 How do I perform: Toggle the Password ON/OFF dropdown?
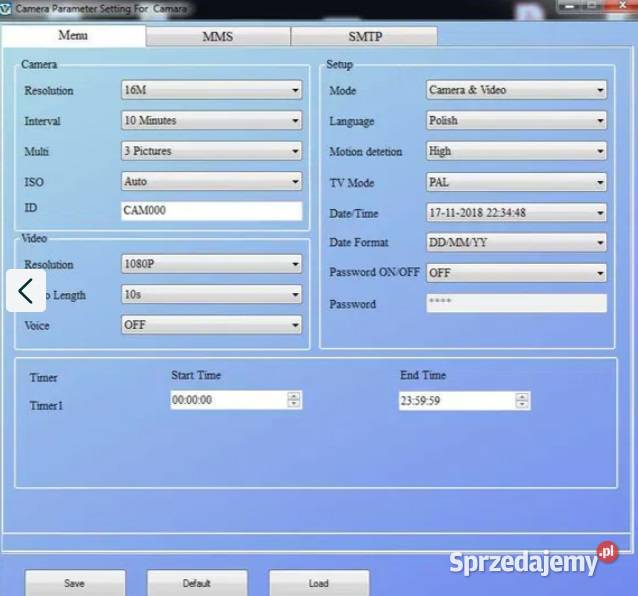pyautogui.click(x=516, y=272)
